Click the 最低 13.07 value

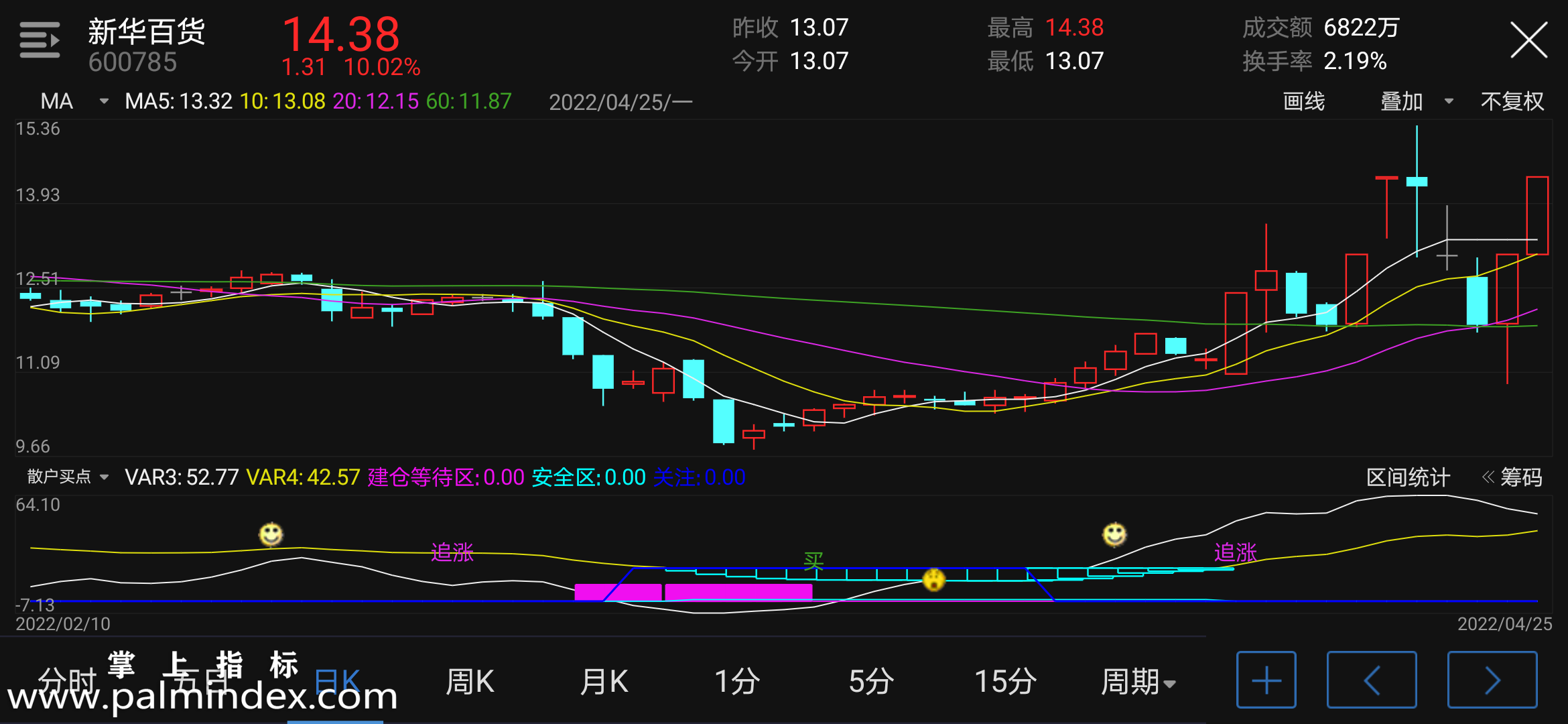(1045, 61)
